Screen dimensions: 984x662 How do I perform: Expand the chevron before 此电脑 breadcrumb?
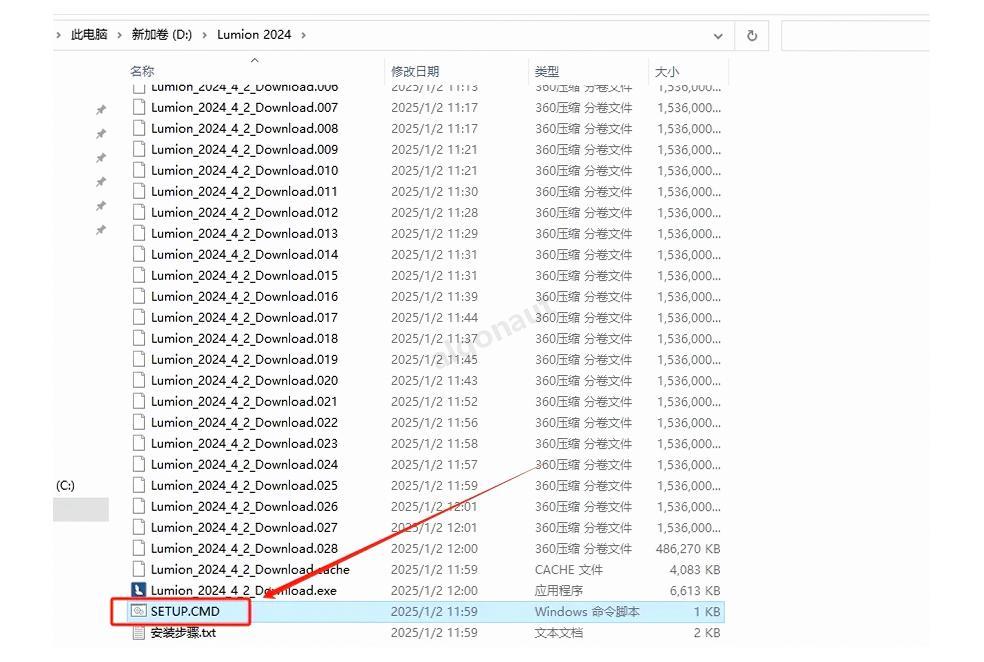pos(59,35)
